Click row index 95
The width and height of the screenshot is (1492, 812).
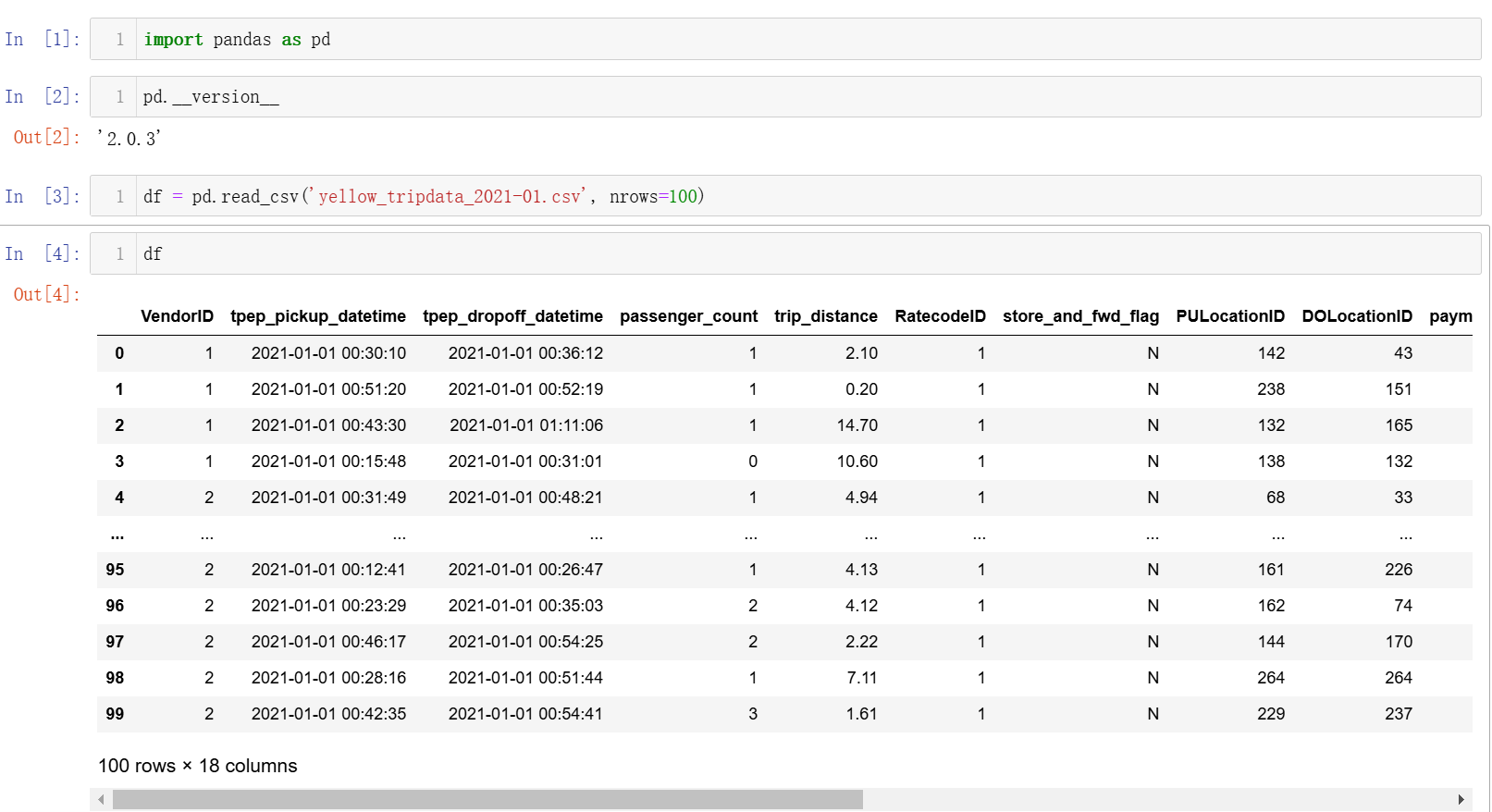(115, 570)
